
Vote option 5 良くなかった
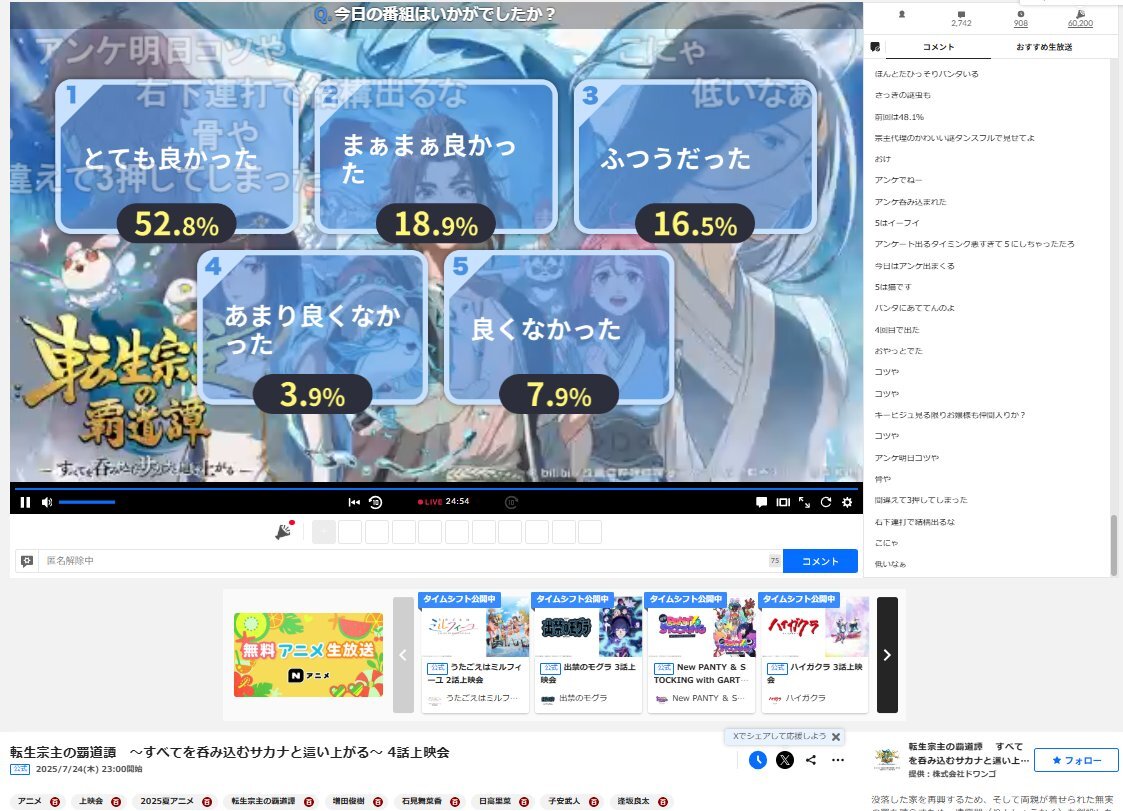coord(559,327)
